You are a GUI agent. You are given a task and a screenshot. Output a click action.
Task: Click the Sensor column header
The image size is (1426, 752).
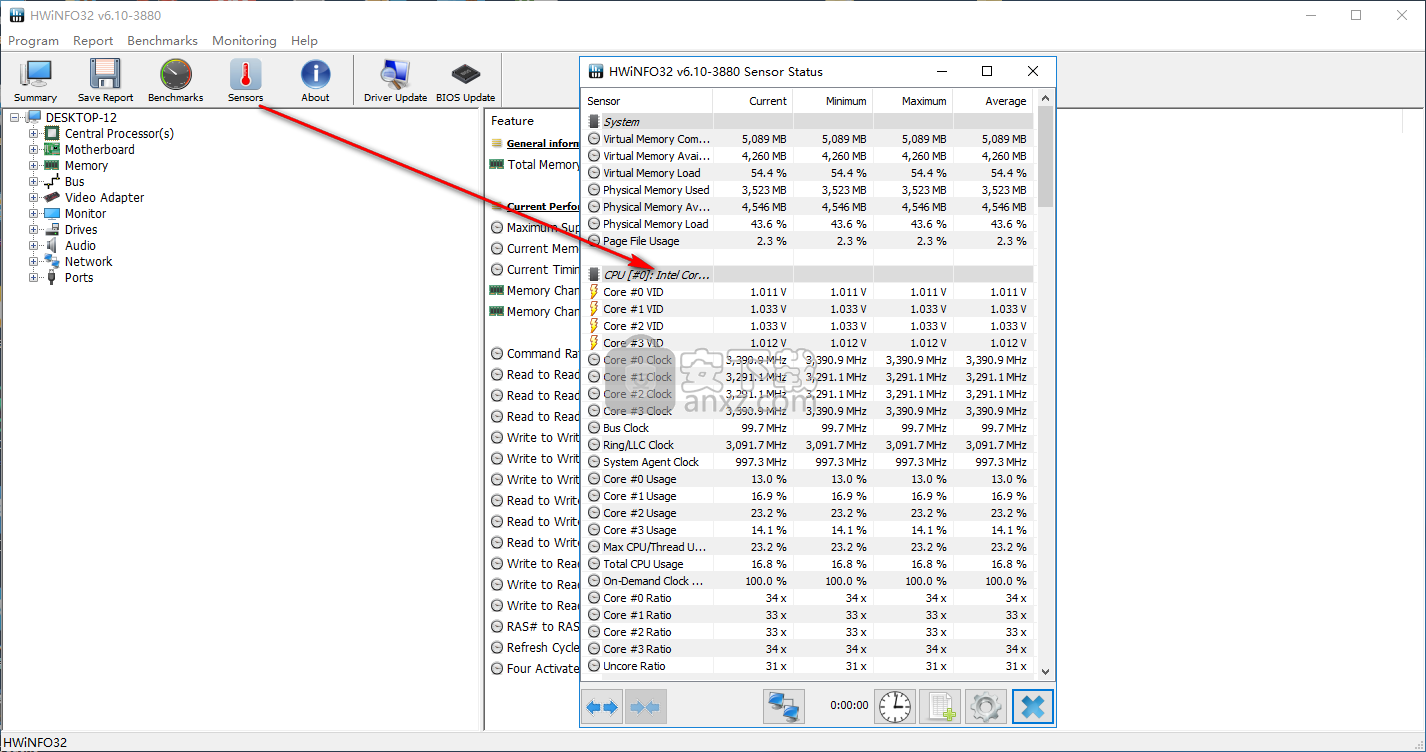tap(647, 101)
